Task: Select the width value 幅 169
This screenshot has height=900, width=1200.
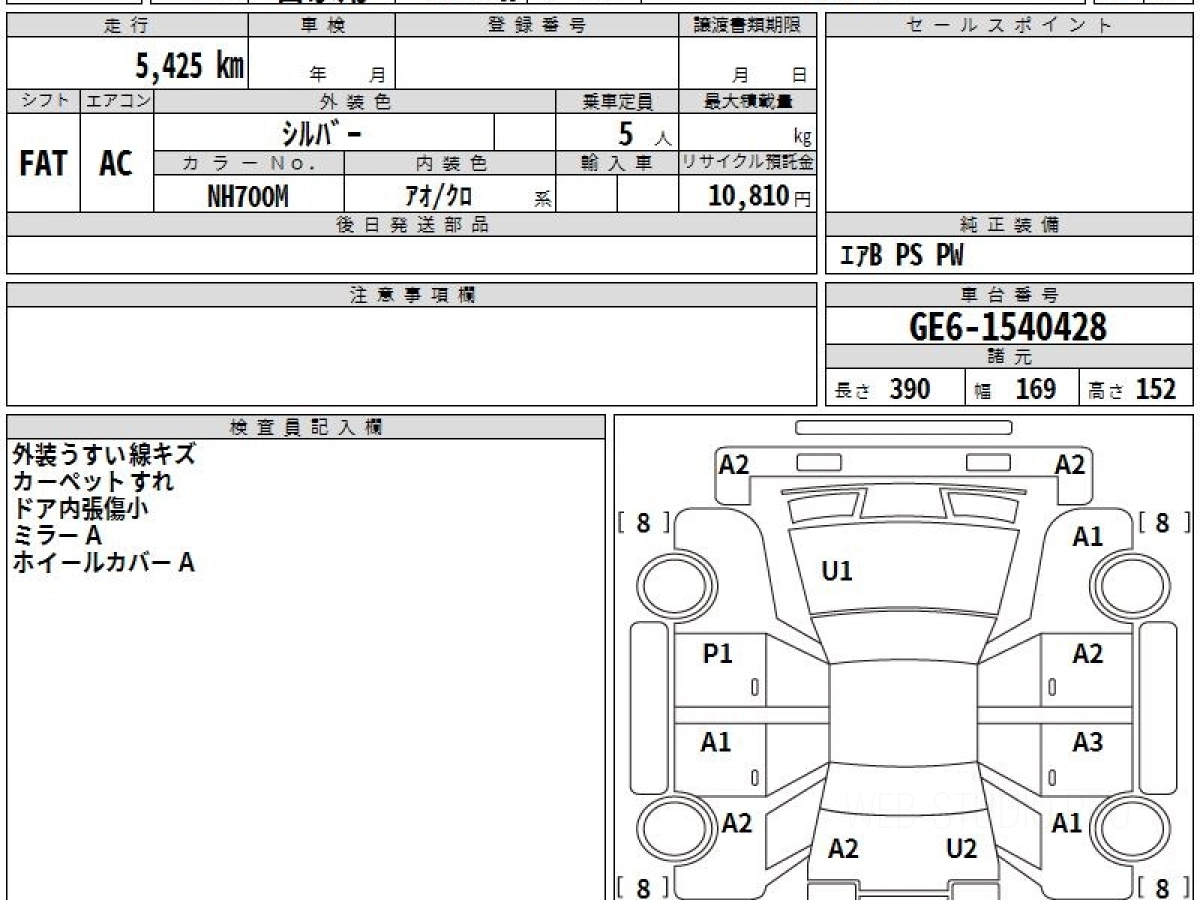Action: [x=1017, y=389]
